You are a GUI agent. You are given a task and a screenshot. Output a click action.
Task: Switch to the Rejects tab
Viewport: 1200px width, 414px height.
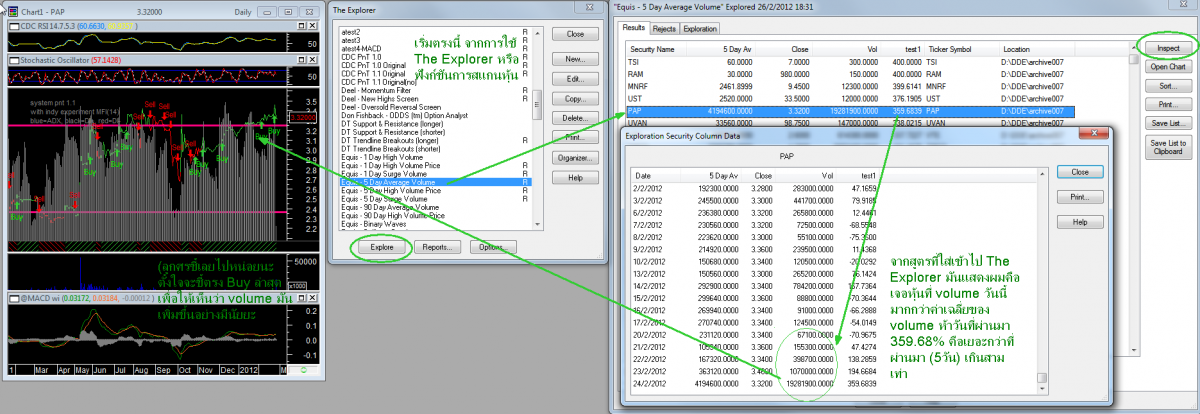click(665, 29)
